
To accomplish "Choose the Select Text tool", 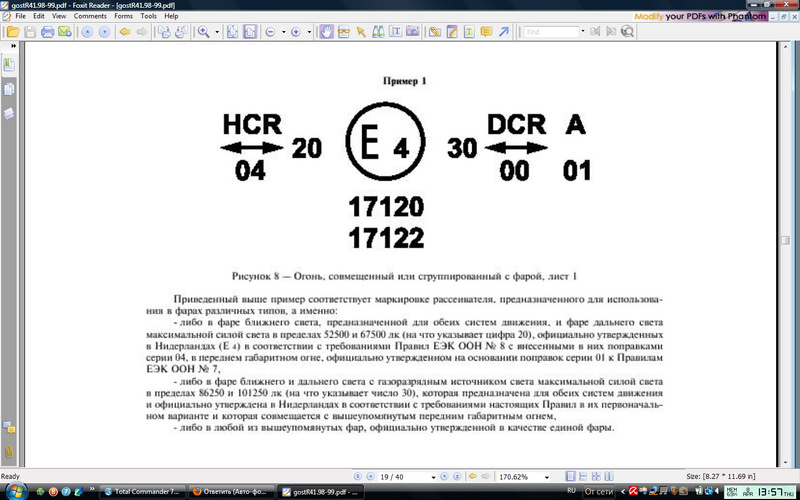I will click(x=395, y=32).
